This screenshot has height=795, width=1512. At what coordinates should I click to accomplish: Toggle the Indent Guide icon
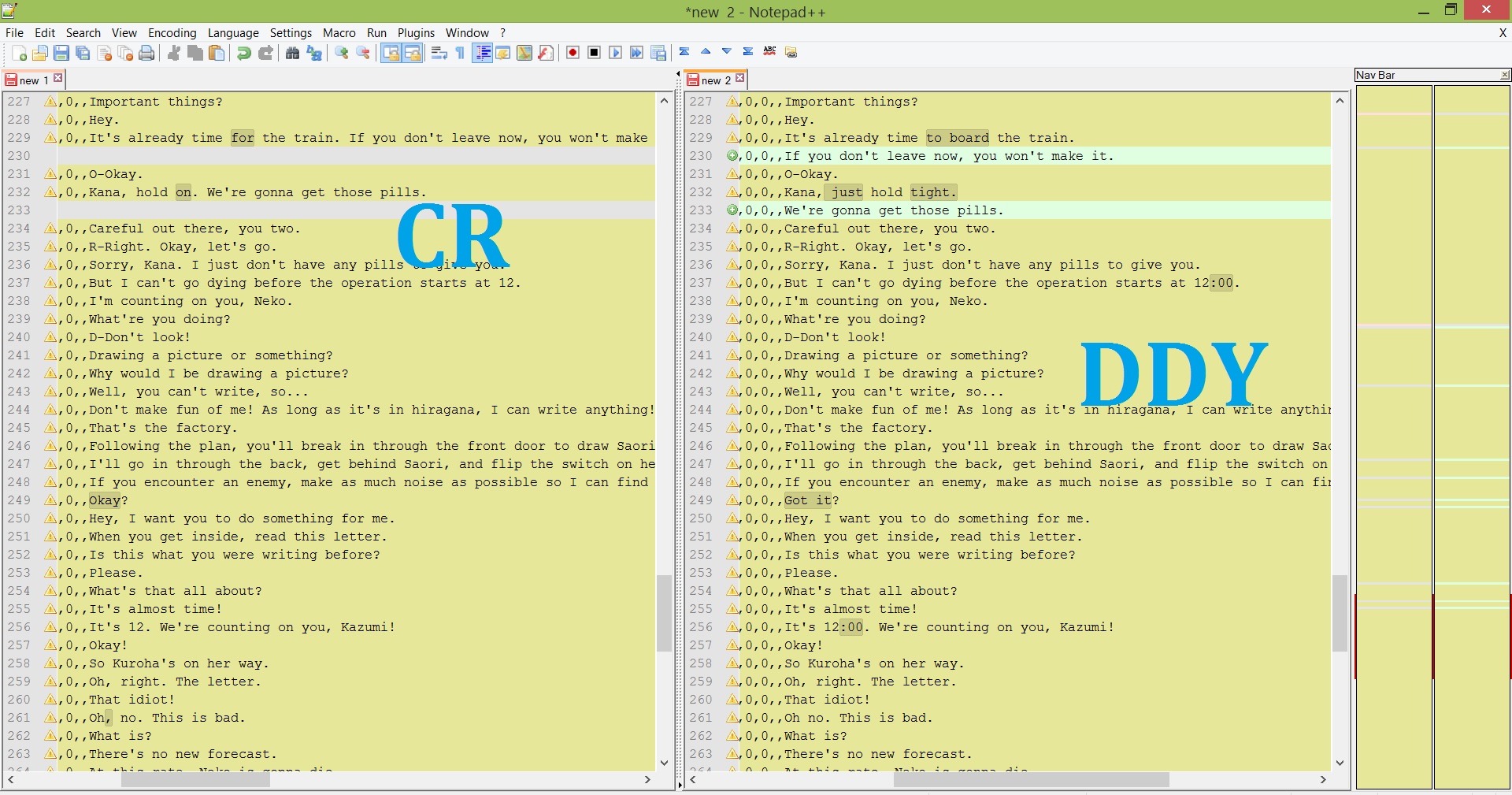[x=482, y=53]
